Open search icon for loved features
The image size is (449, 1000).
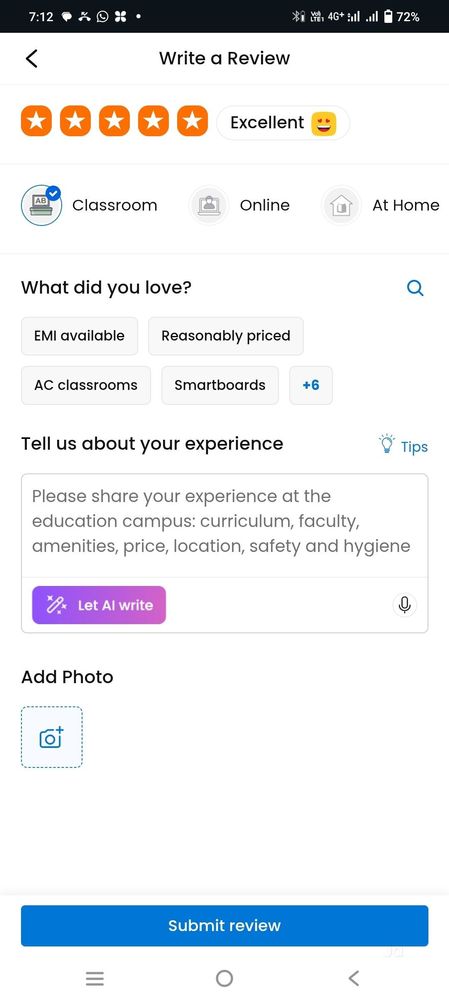coord(415,288)
